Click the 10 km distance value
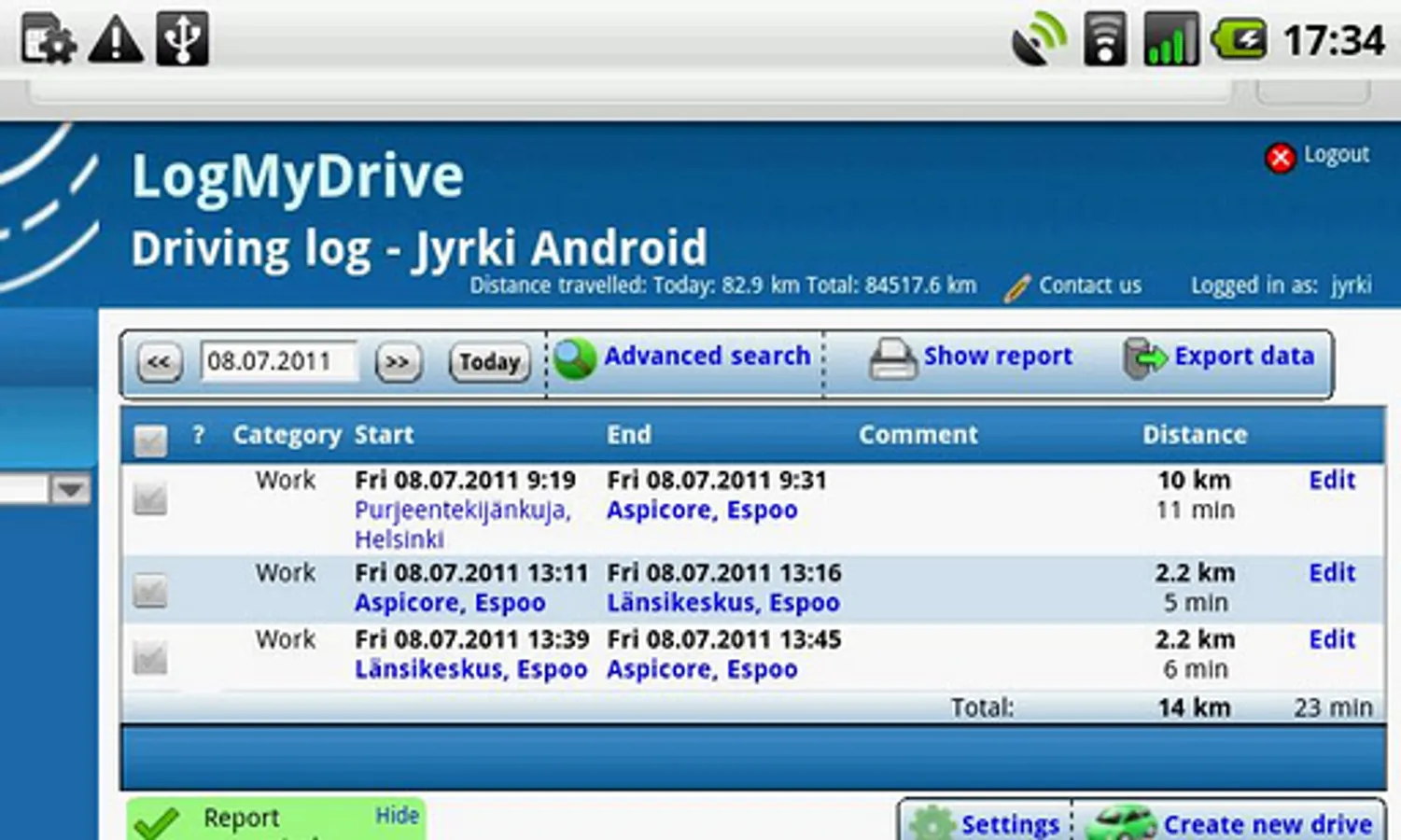Viewport: 1401px width, 840px height. click(x=1194, y=480)
